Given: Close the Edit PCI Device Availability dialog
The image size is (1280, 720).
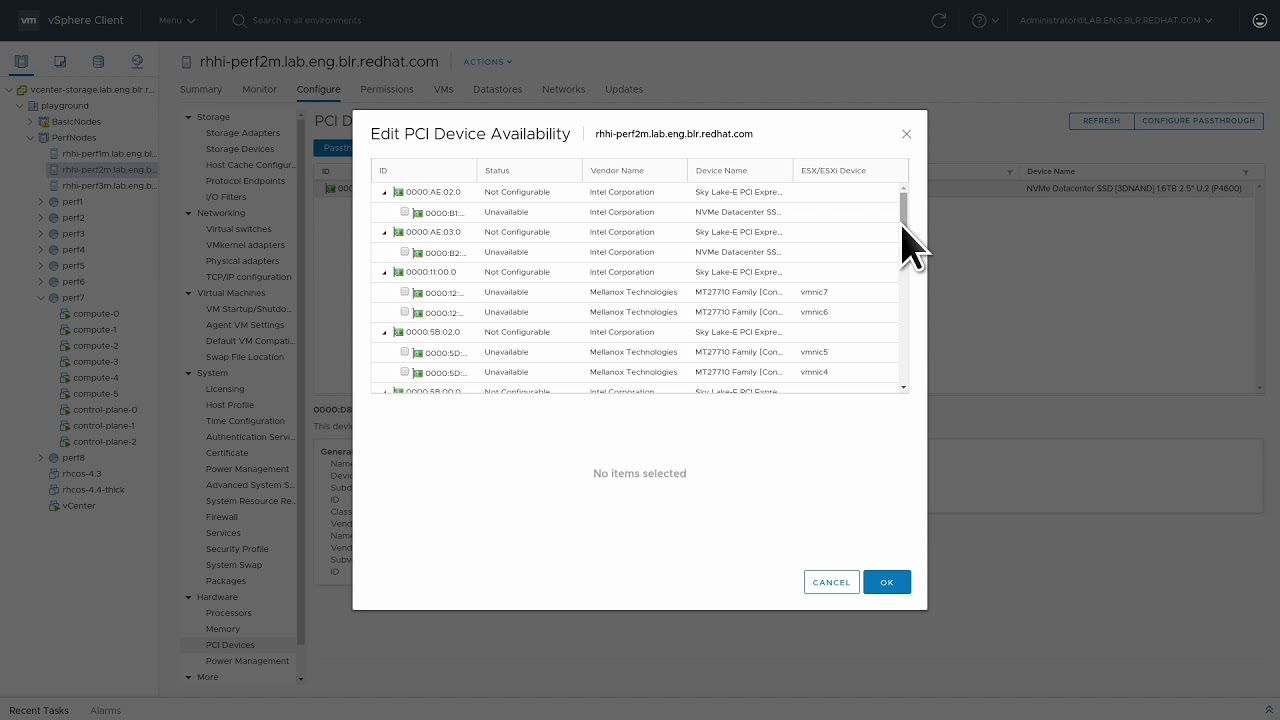Looking at the screenshot, I should [x=906, y=134].
